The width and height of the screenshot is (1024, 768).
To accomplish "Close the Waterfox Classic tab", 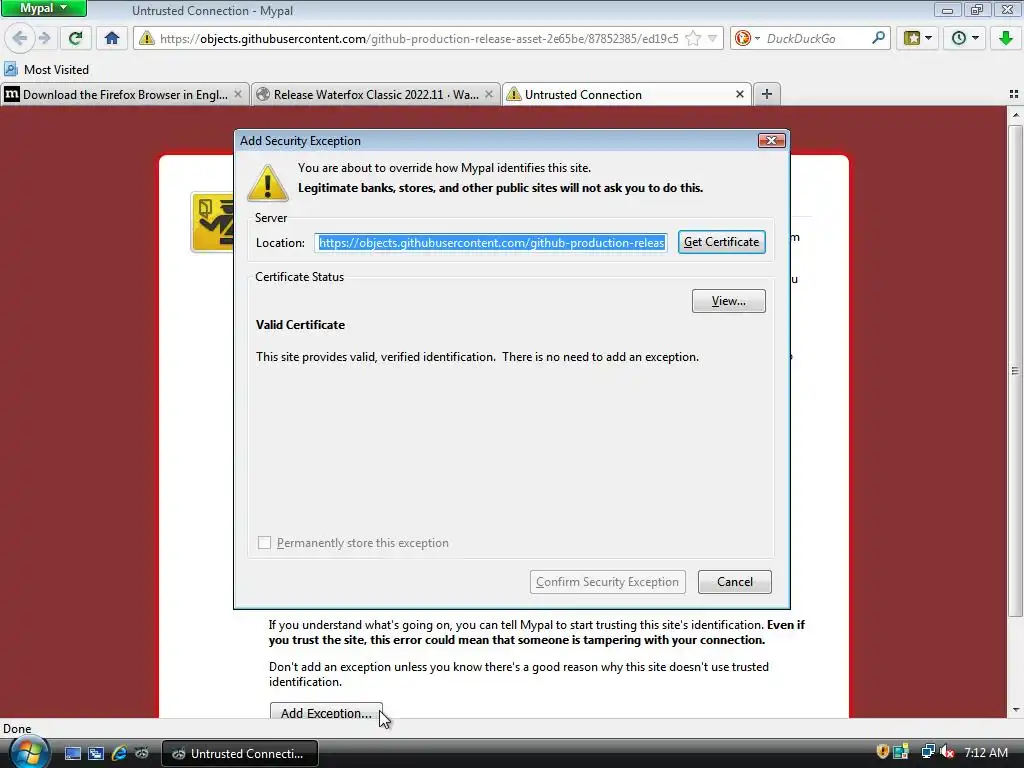I will [488, 95].
